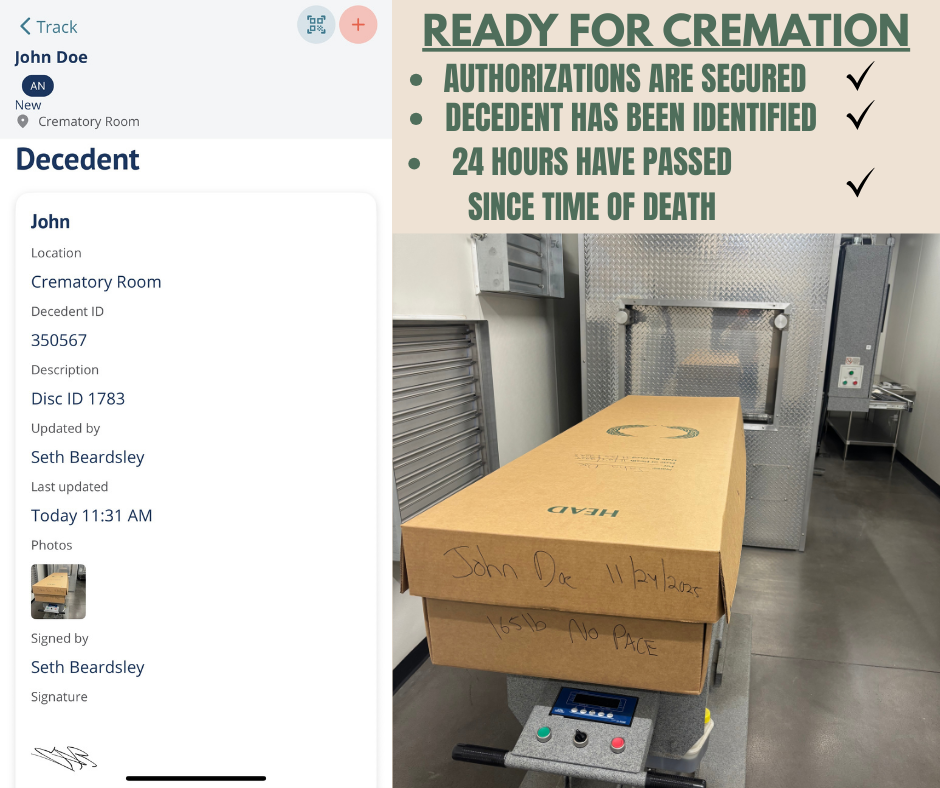Image resolution: width=940 pixels, height=788 pixels.
Task: Click the Decedent section title
Action: [x=77, y=160]
